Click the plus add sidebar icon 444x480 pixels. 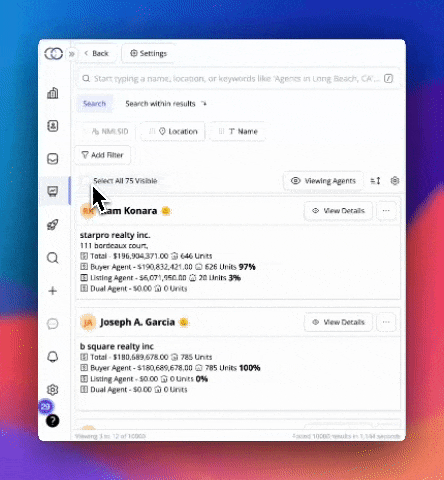click(x=53, y=291)
